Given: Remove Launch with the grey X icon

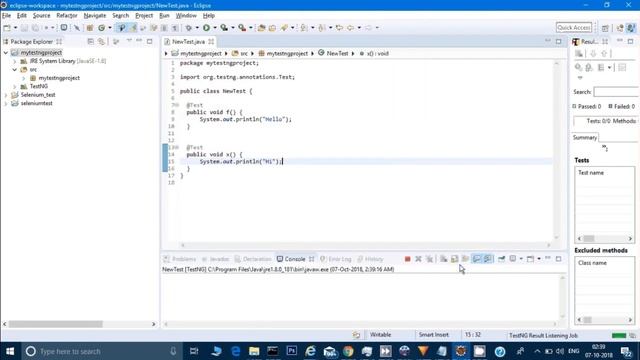Looking at the screenshot, I should 418,259.
